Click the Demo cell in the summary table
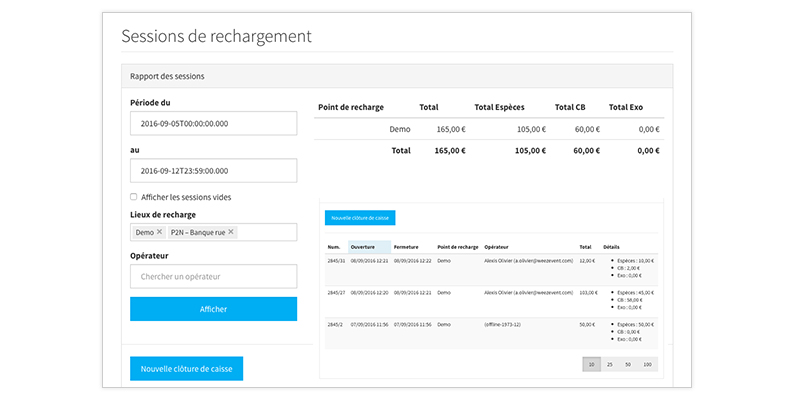 (x=399, y=129)
